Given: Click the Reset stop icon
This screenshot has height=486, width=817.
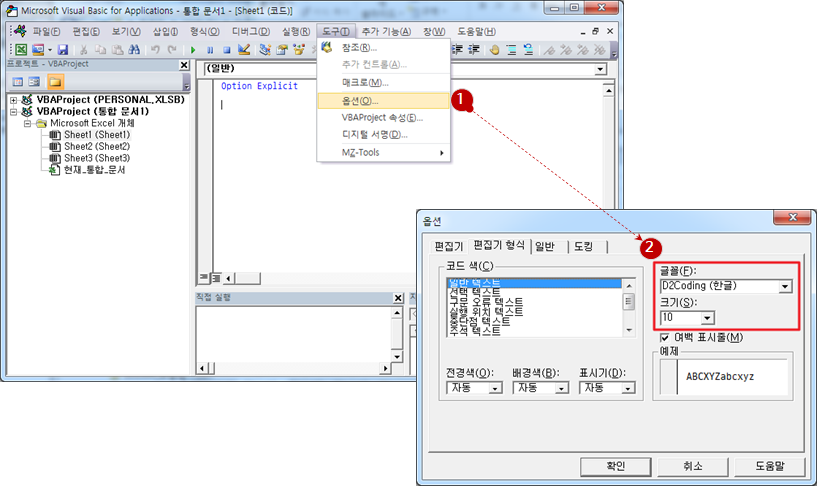Looking at the screenshot, I should 227,50.
